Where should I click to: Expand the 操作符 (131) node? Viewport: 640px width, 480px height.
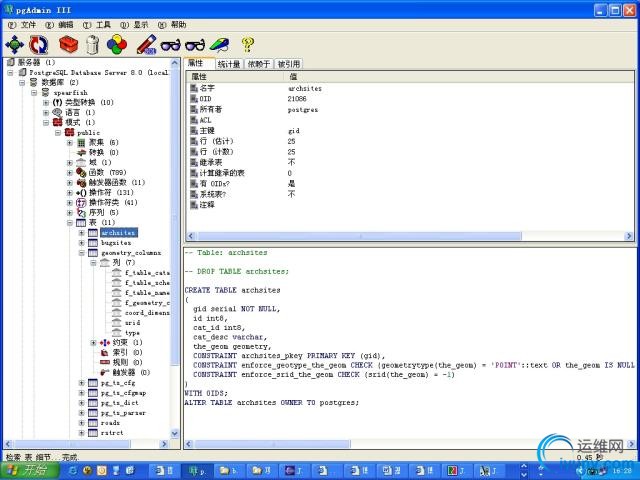[70, 192]
